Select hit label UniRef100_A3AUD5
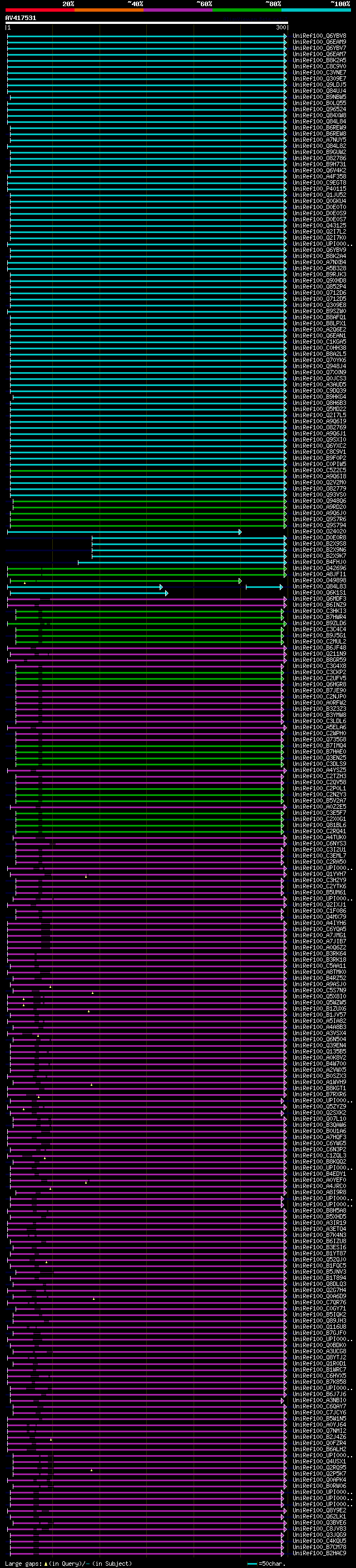356x1568 pixels. pyautogui.click(x=319, y=385)
